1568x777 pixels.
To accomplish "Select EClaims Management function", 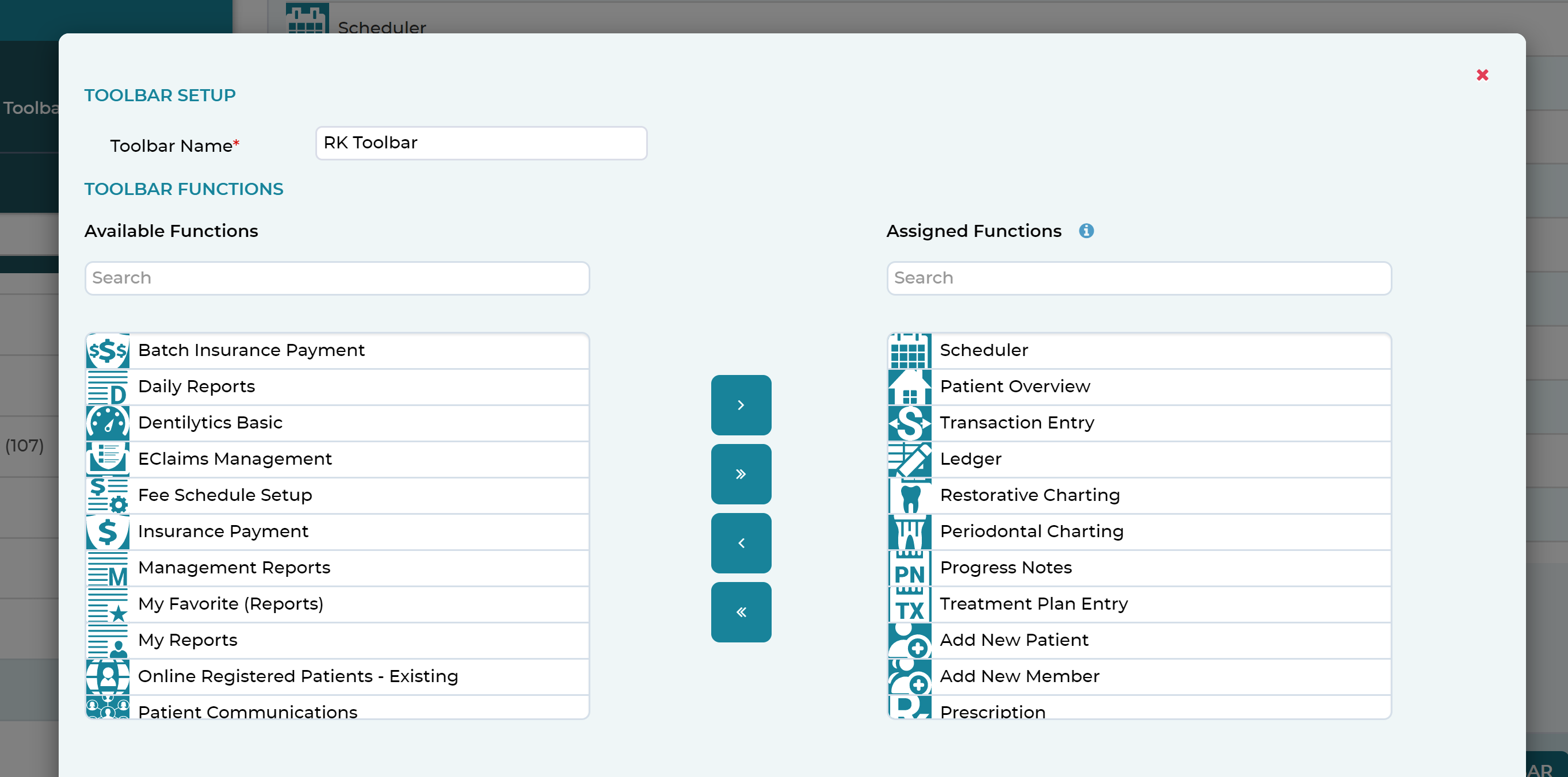I will click(x=337, y=460).
